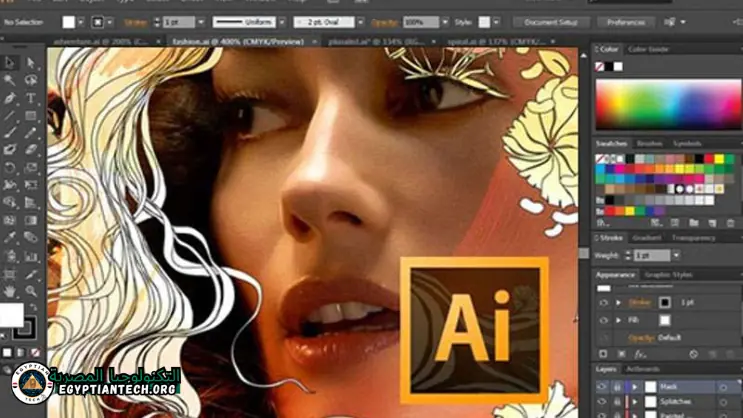Click the Preferences button
This screenshot has height=418, width=743.
625,22
